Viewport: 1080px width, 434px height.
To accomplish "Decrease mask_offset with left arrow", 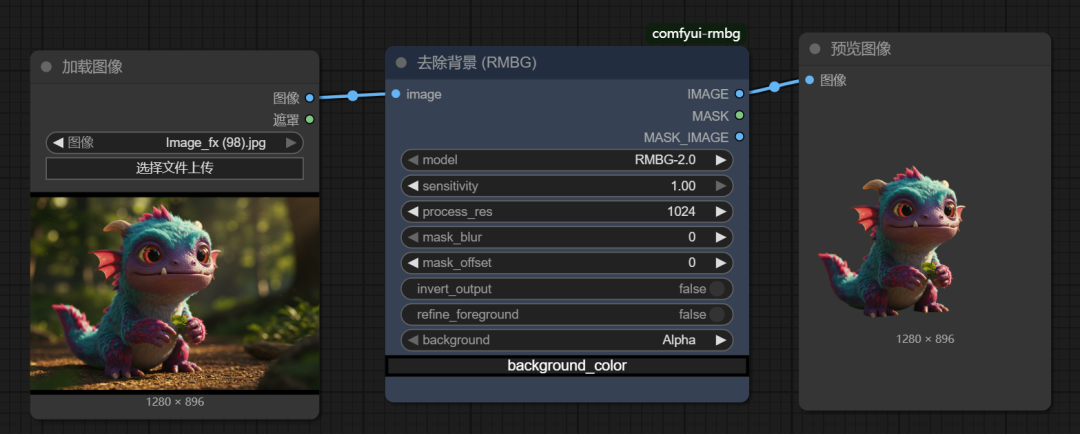I will click(x=413, y=262).
